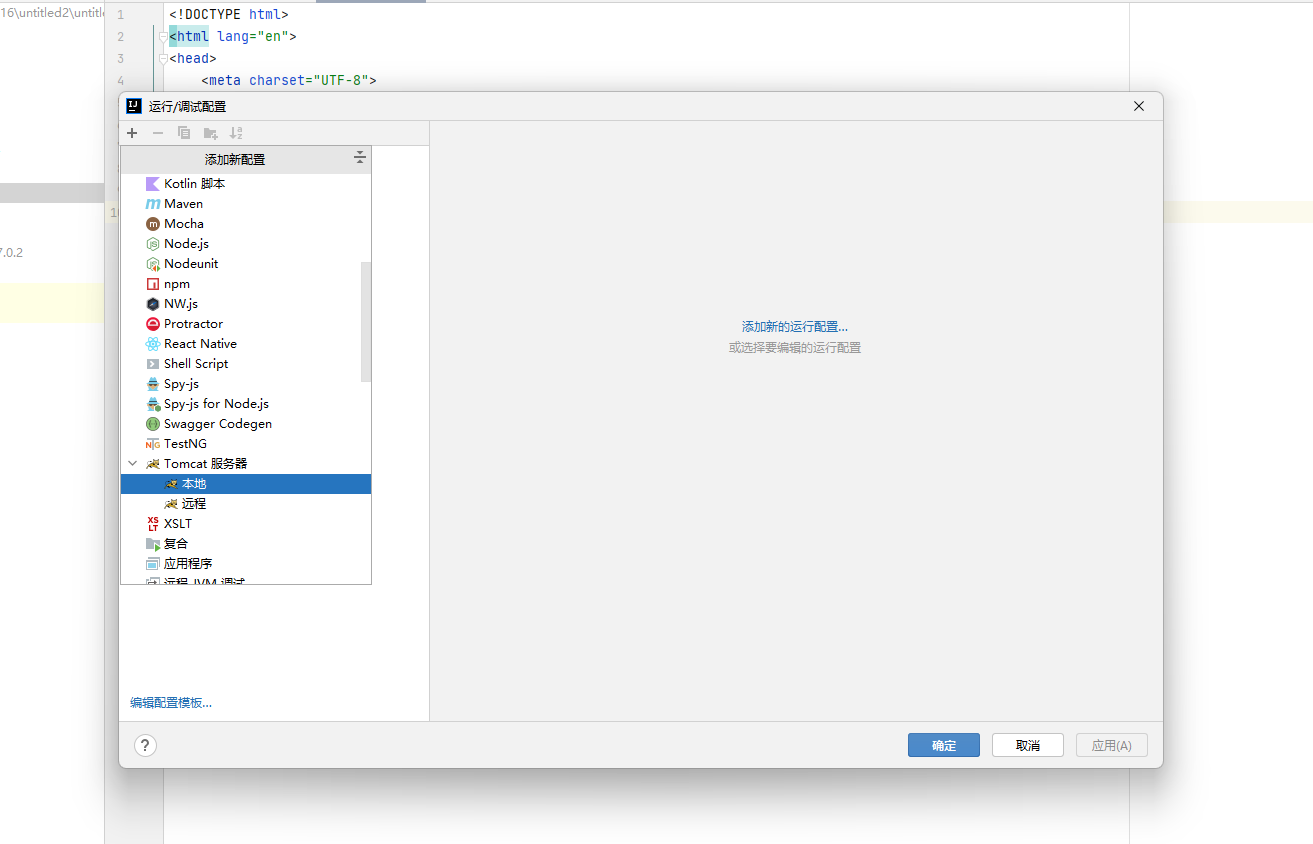Image resolution: width=1313 pixels, height=844 pixels.
Task: Select 本地 under Tomcat 服务器
Action: 246,484
